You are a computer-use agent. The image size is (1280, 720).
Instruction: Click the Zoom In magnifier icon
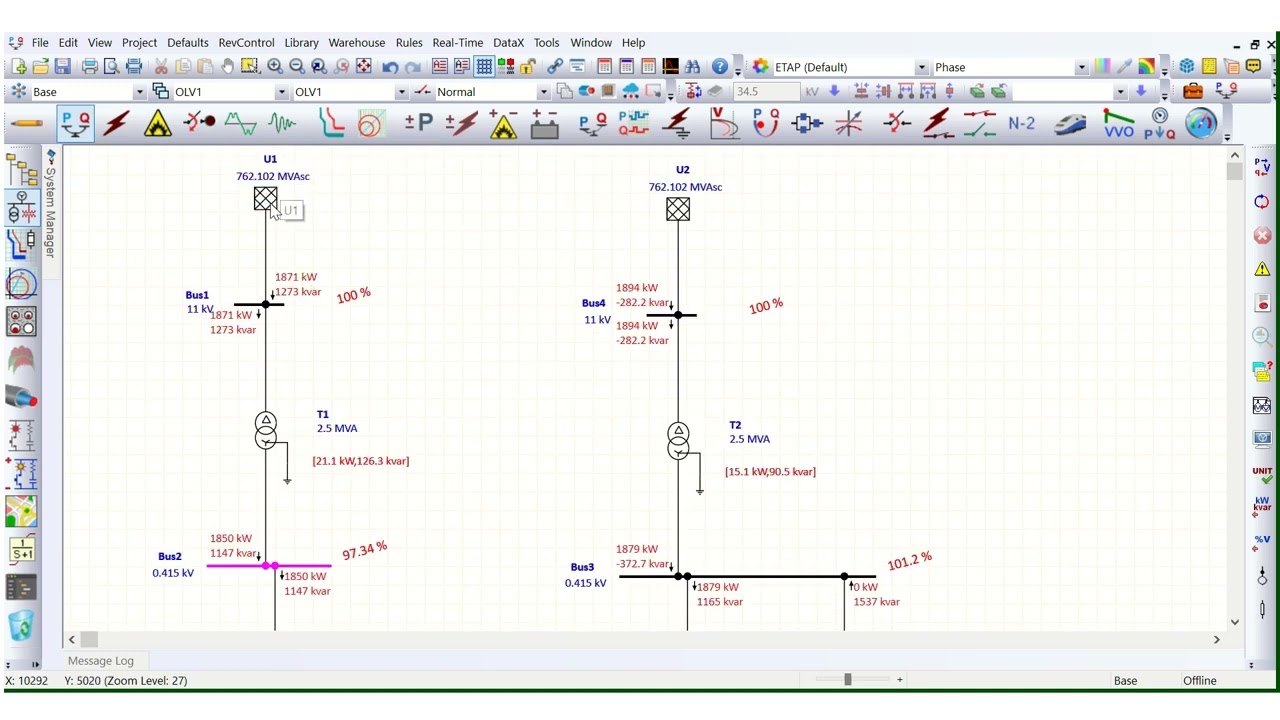(x=275, y=67)
